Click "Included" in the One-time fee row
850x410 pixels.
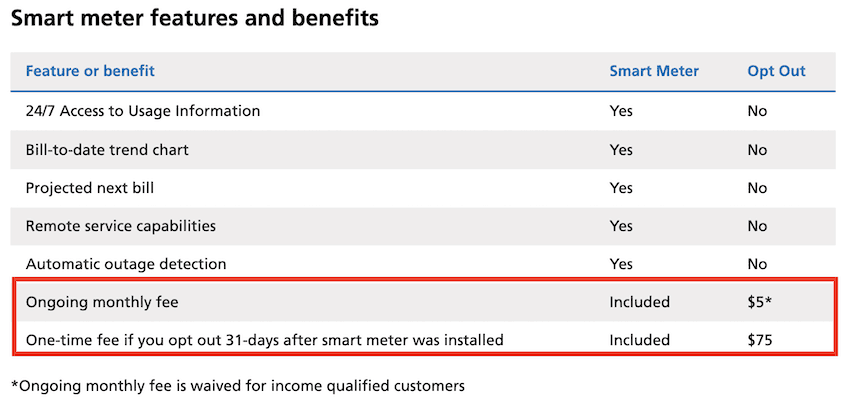coord(639,340)
